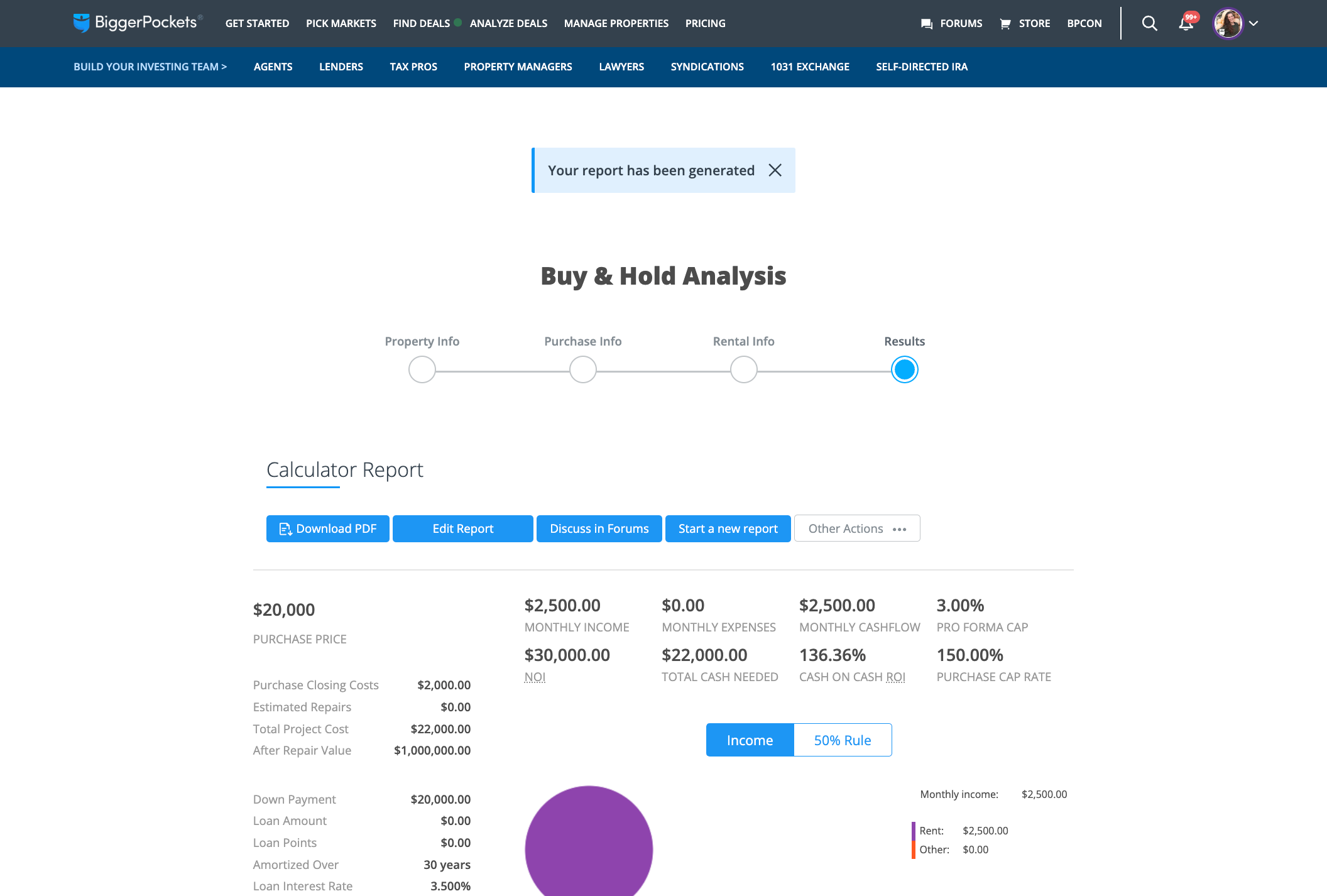Open the Self-Directed IRA link

(922, 67)
